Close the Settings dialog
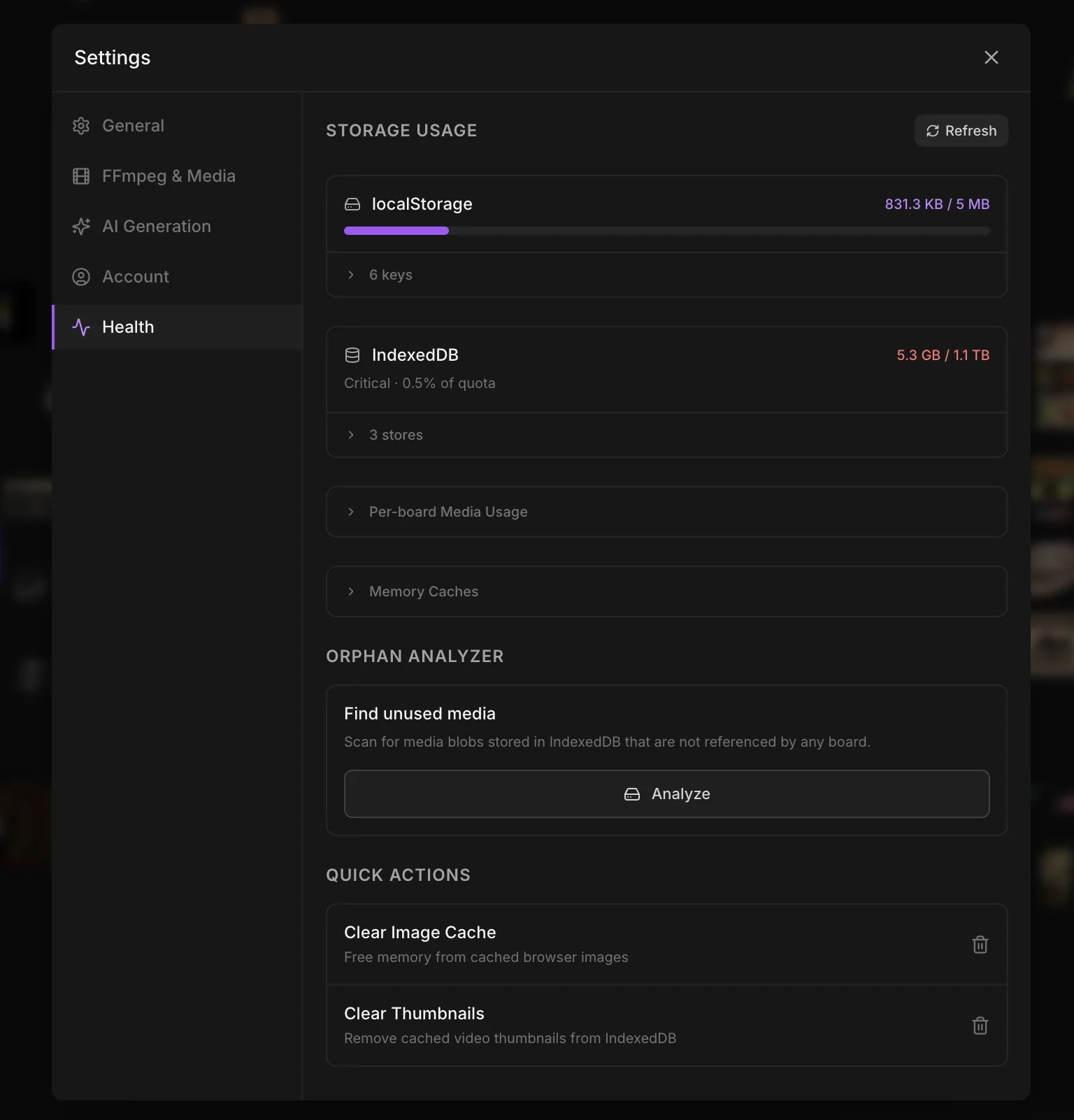1074x1120 pixels. [x=991, y=57]
